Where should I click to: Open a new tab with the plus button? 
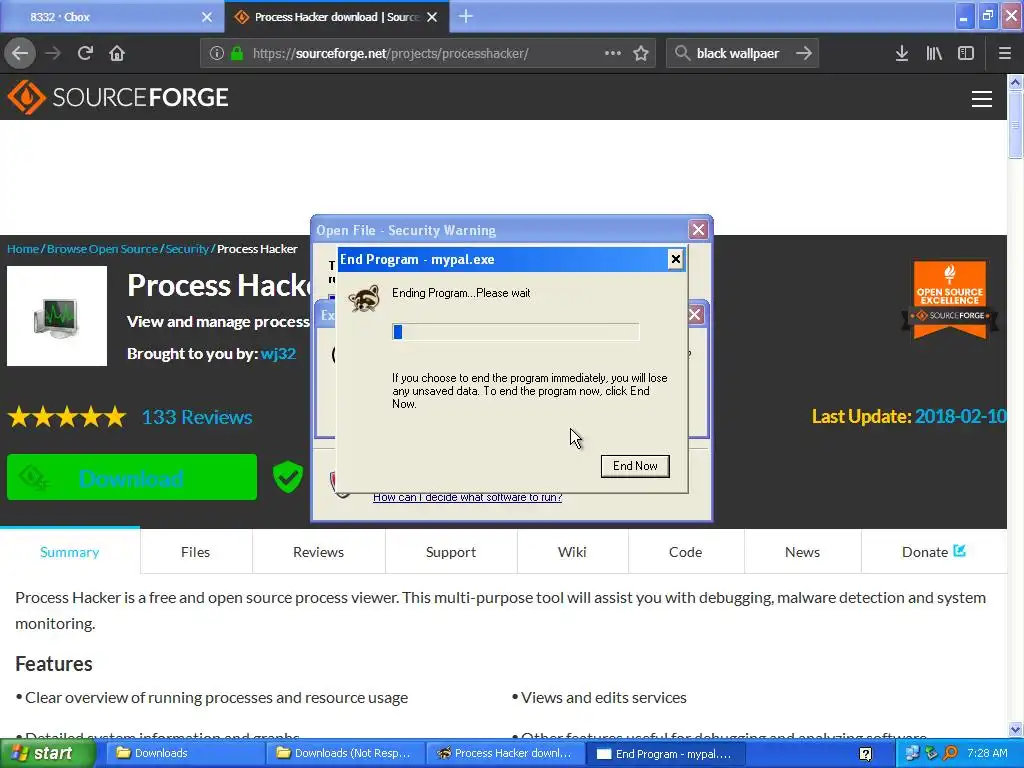pos(466,16)
